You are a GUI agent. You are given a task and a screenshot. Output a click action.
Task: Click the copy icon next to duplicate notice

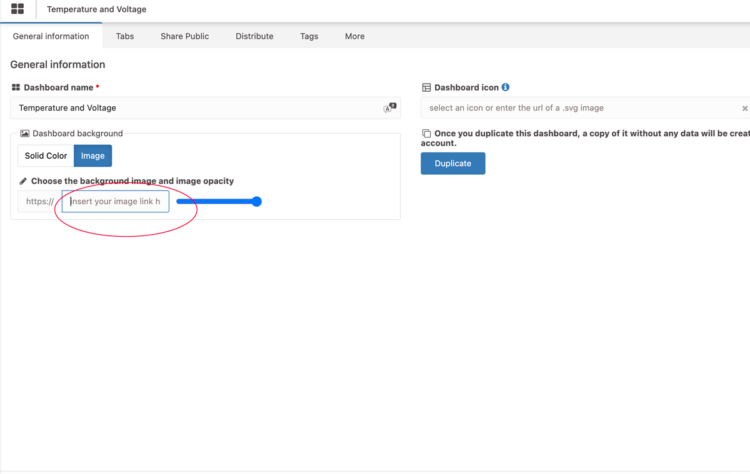pyautogui.click(x=427, y=133)
